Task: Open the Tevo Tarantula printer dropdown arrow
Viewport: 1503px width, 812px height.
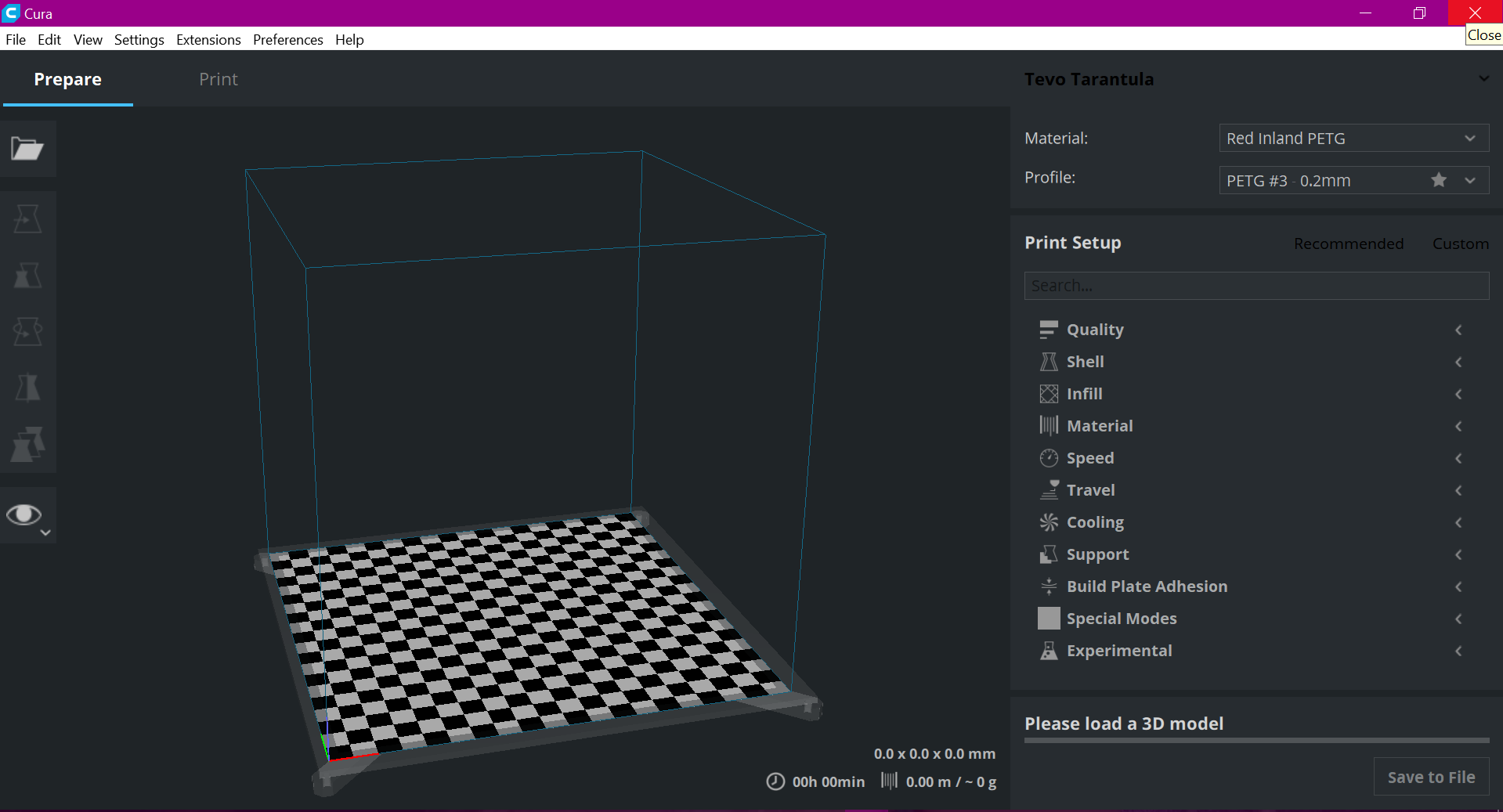Action: pyautogui.click(x=1483, y=78)
